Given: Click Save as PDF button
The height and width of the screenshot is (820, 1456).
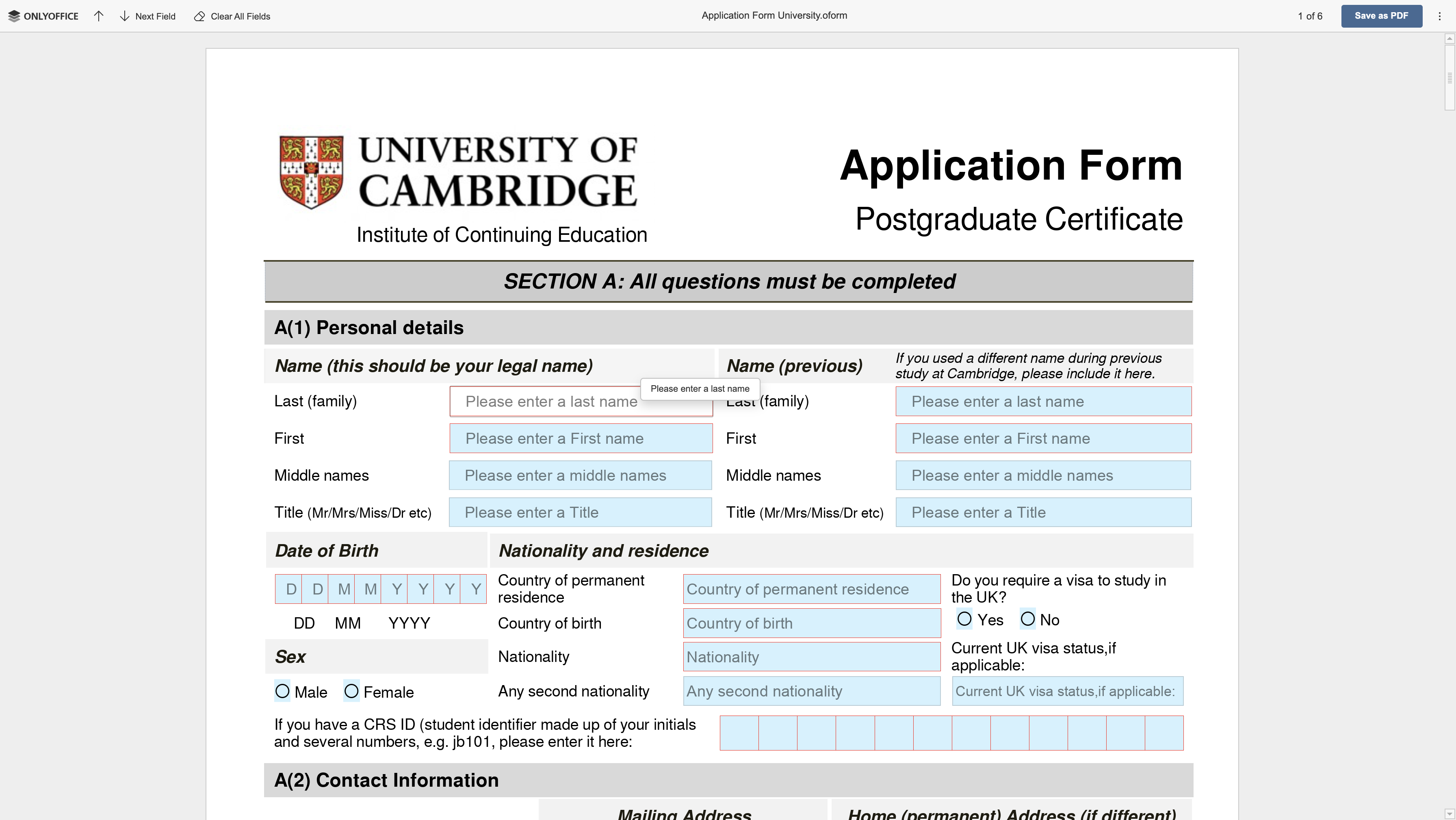Looking at the screenshot, I should click(x=1381, y=16).
